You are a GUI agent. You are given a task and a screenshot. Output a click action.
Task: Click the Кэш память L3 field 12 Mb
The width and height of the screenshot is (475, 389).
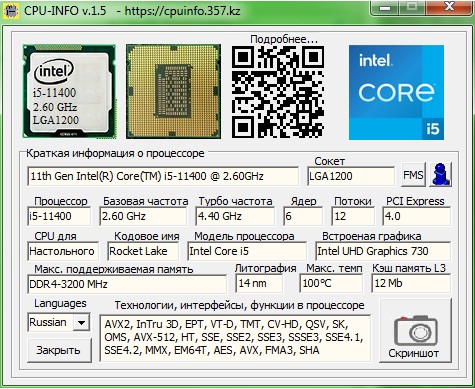click(411, 284)
